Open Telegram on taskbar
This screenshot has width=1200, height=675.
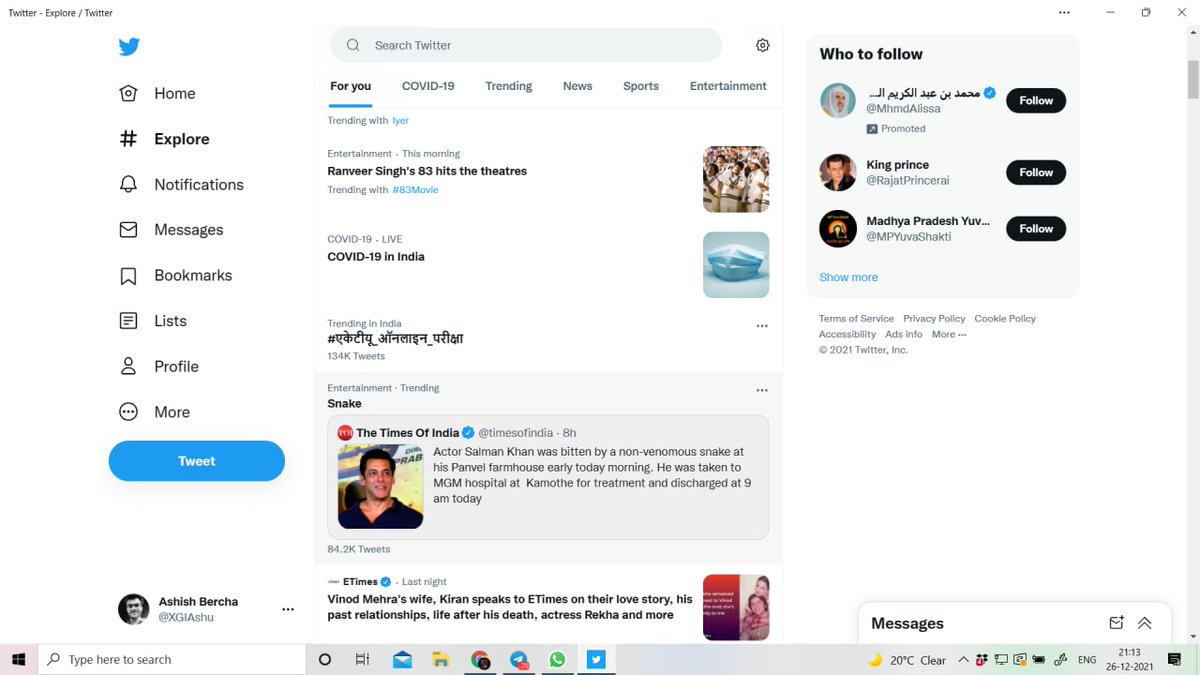tap(519, 660)
